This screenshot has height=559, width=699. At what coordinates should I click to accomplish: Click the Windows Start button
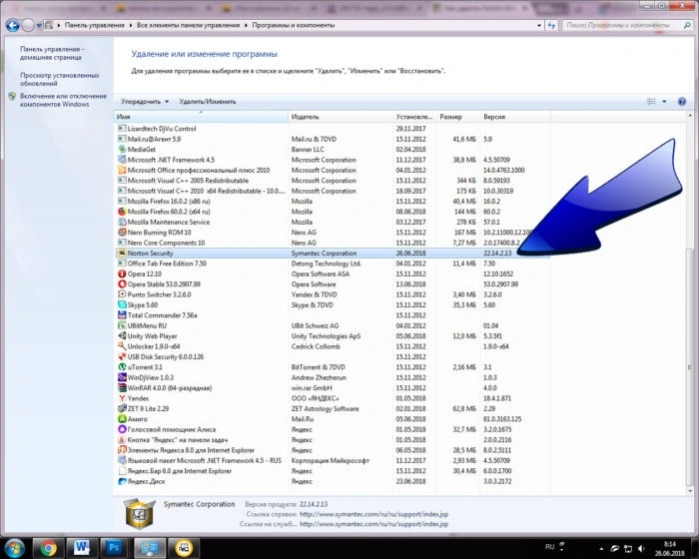[15, 548]
